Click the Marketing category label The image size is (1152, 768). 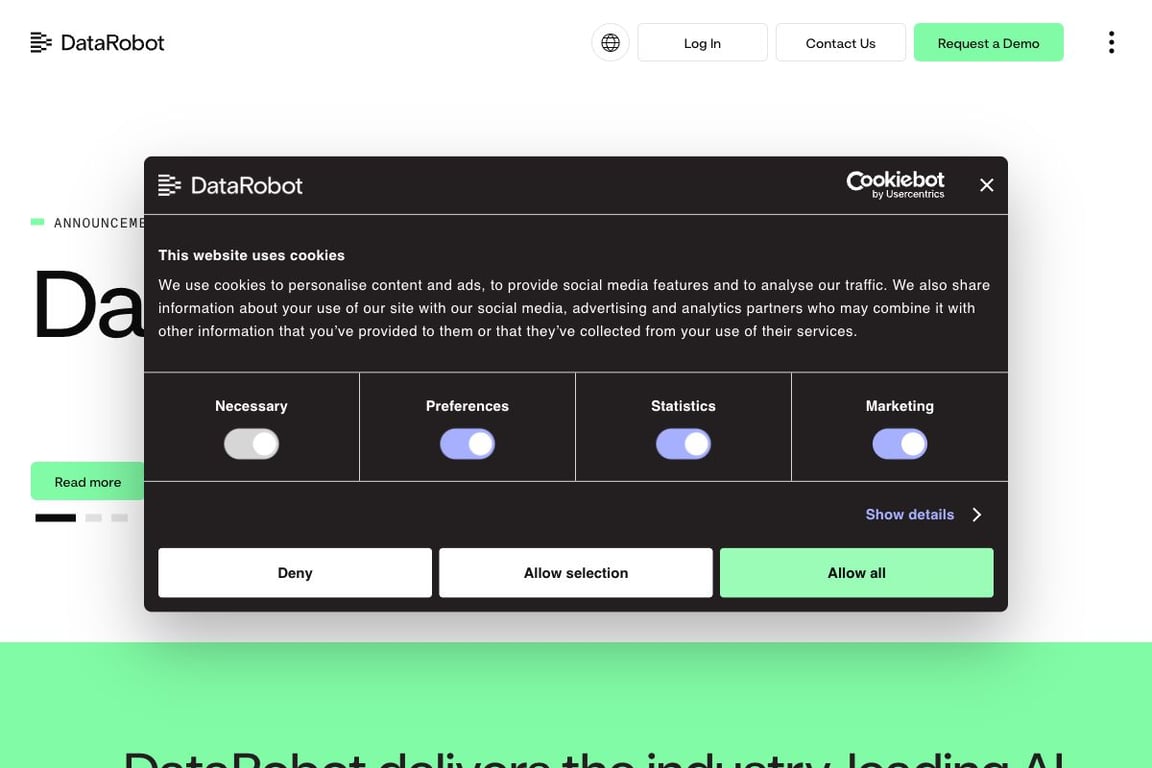click(899, 406)
